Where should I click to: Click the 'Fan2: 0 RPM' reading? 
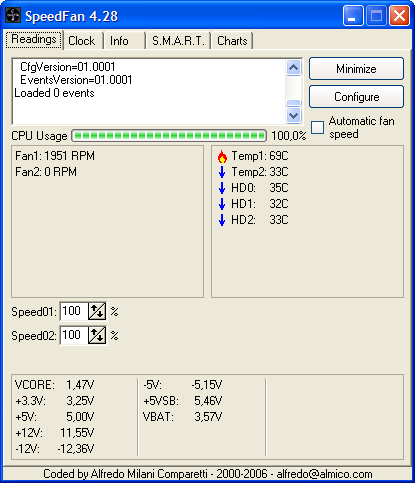click(46, 172)
